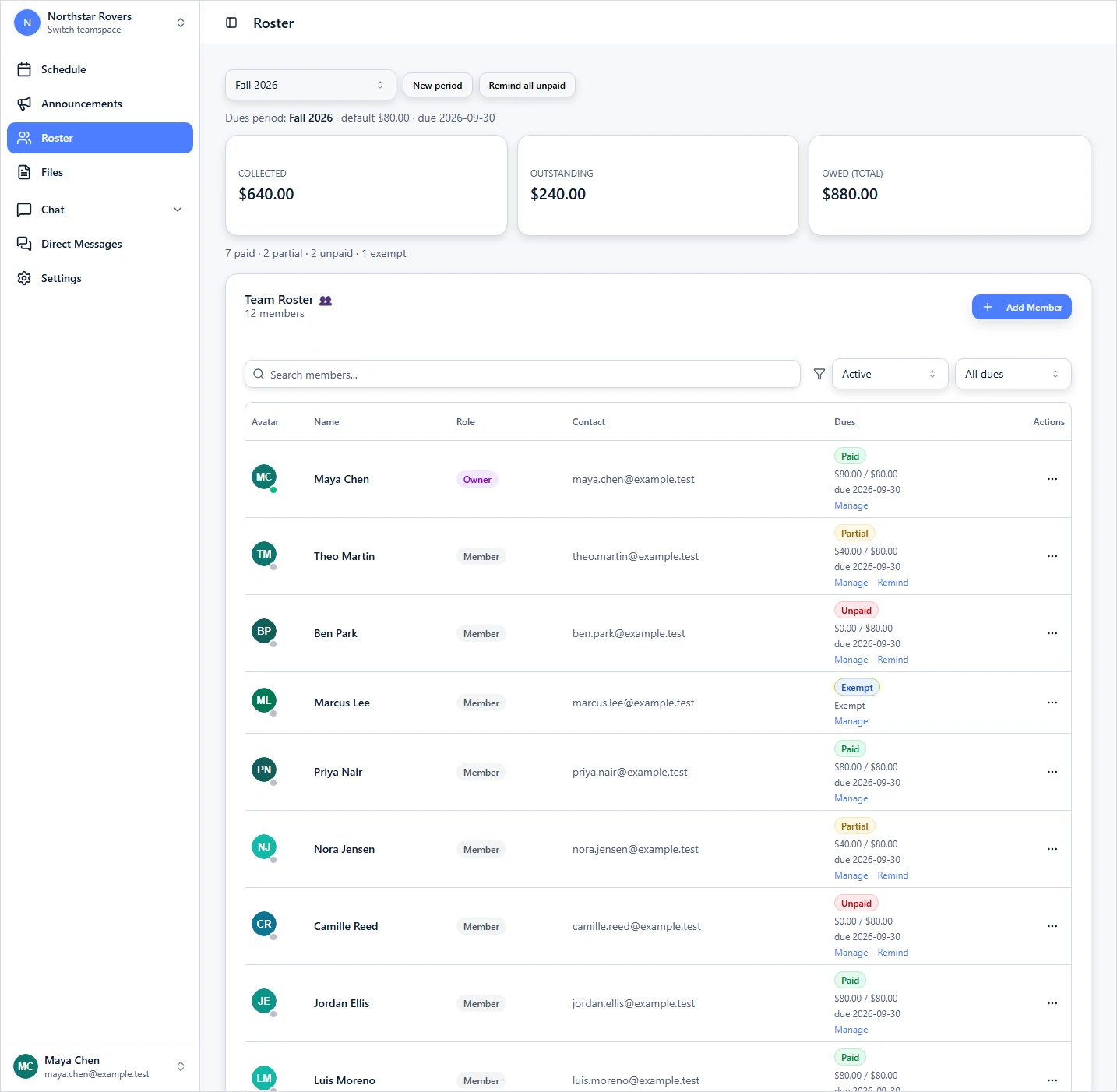Open actions menu for Camille Reed
This screenshot has height=1092, width=1117.
[1052, 926]
